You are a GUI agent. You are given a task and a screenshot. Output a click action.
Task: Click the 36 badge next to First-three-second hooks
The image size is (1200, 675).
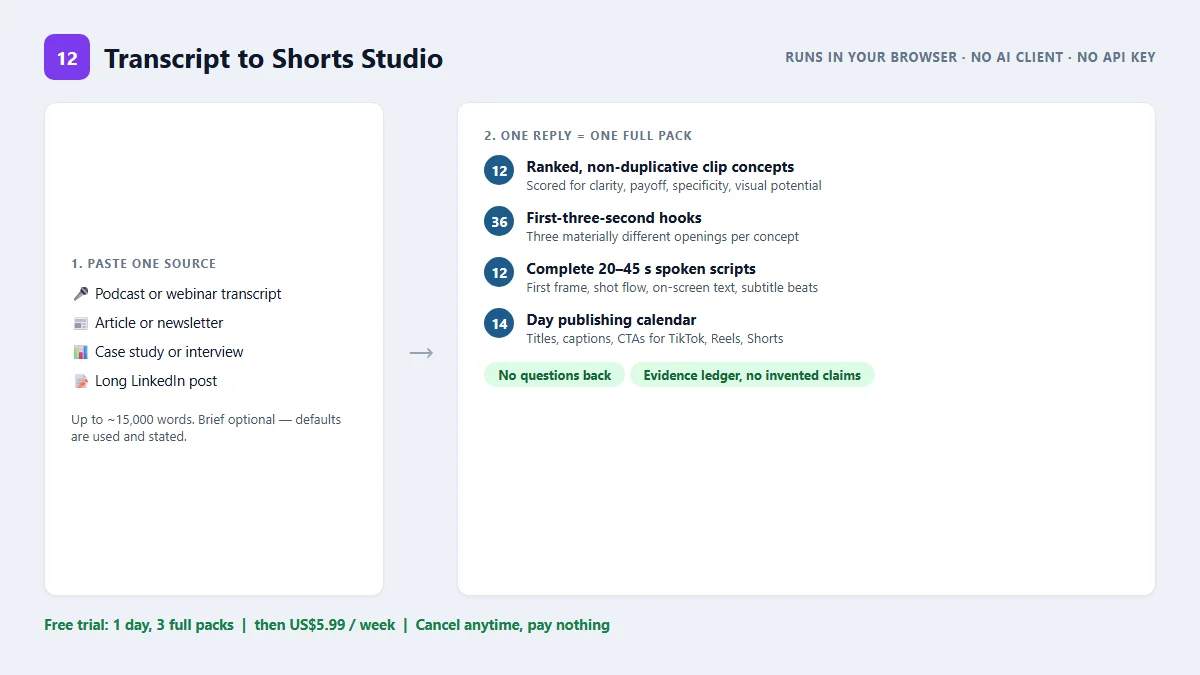click(x=499, y=222)
